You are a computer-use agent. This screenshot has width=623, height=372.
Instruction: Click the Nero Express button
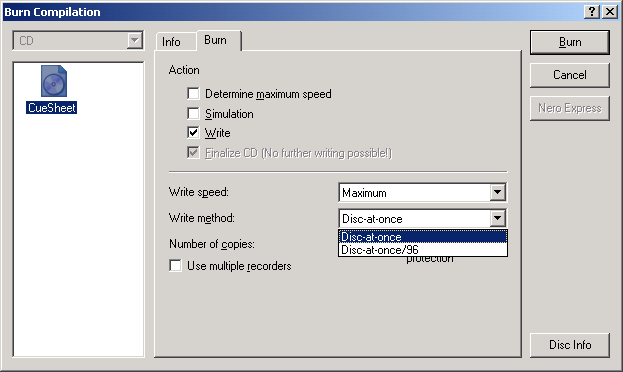click(x=569, y=108)
